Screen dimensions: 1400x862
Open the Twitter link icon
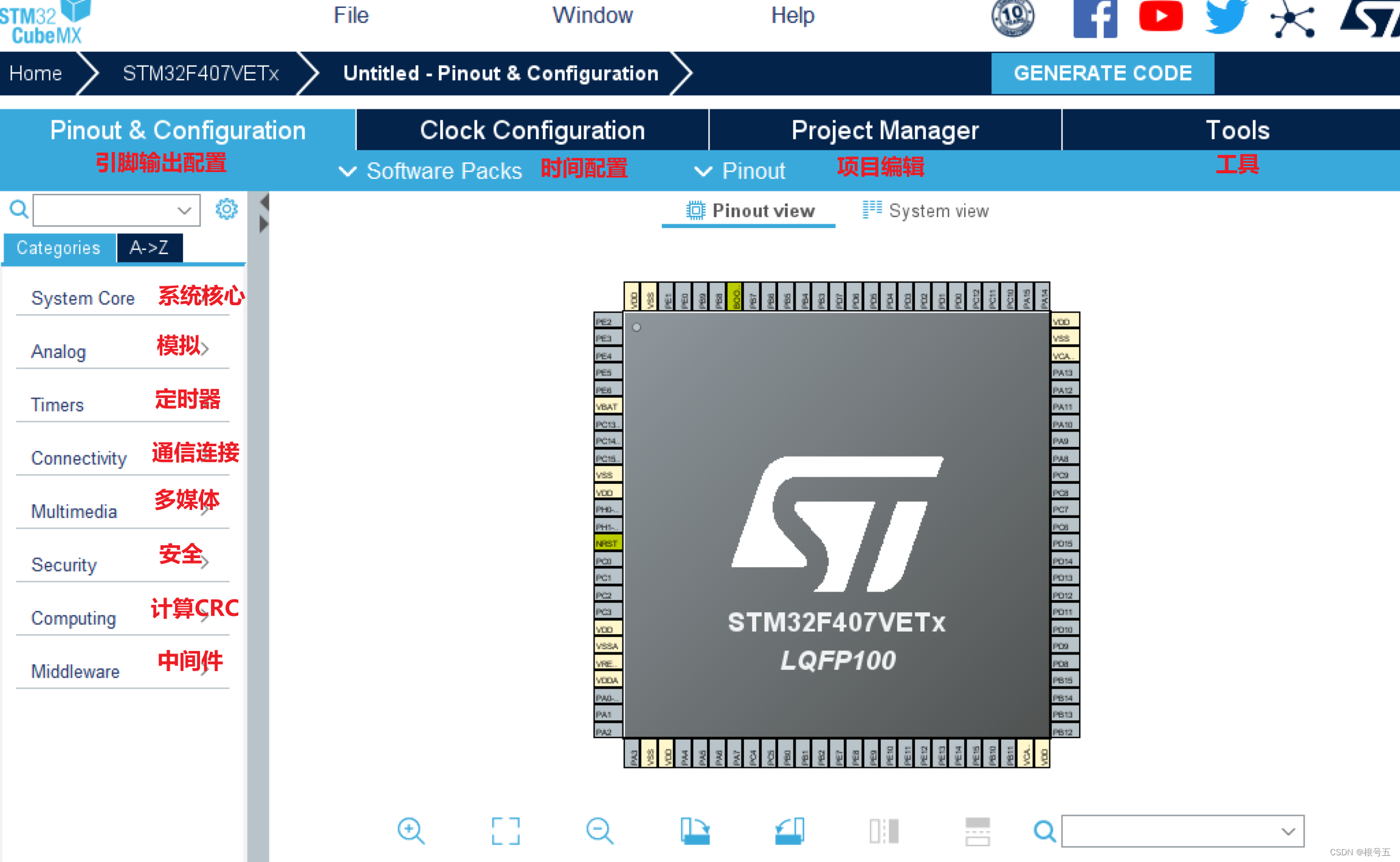click(x=1226, y=17)
